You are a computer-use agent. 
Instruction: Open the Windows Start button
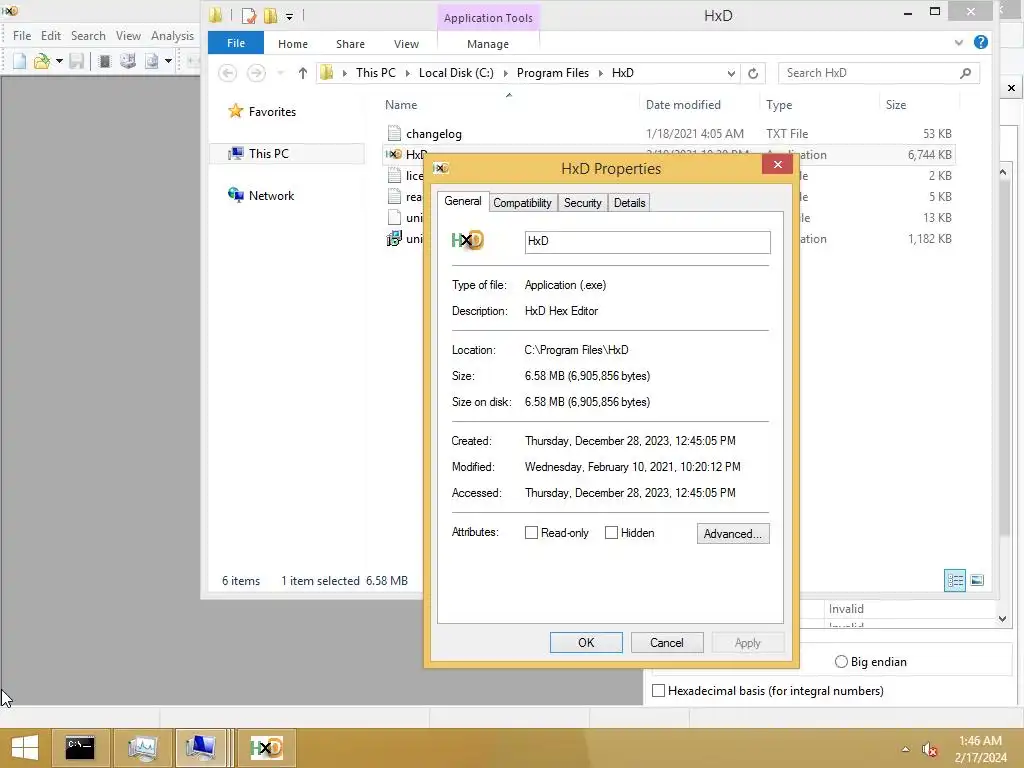(x=25, y=748)
